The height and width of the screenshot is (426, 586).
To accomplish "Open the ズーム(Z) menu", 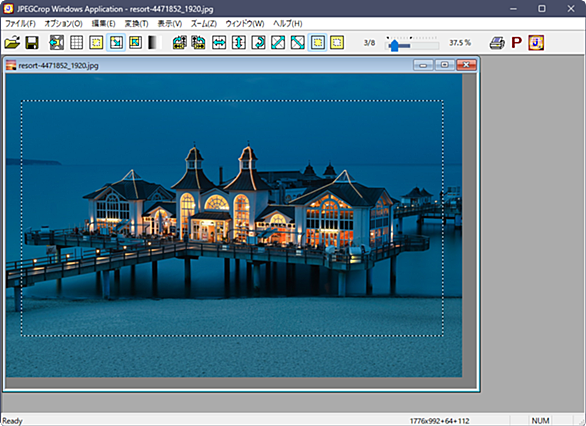I will click(x=204, y=24).
